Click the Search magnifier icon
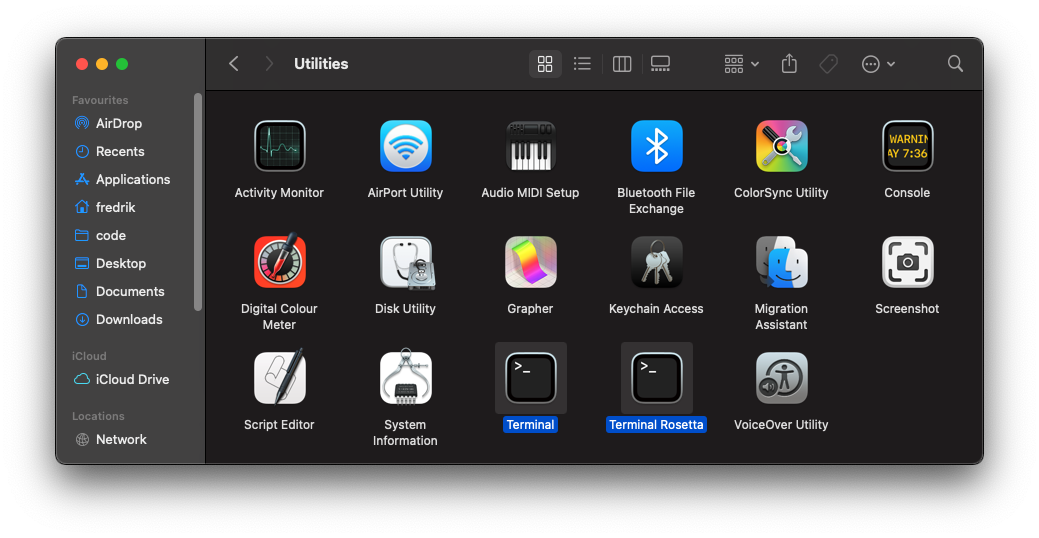 (x=955, y=64)
